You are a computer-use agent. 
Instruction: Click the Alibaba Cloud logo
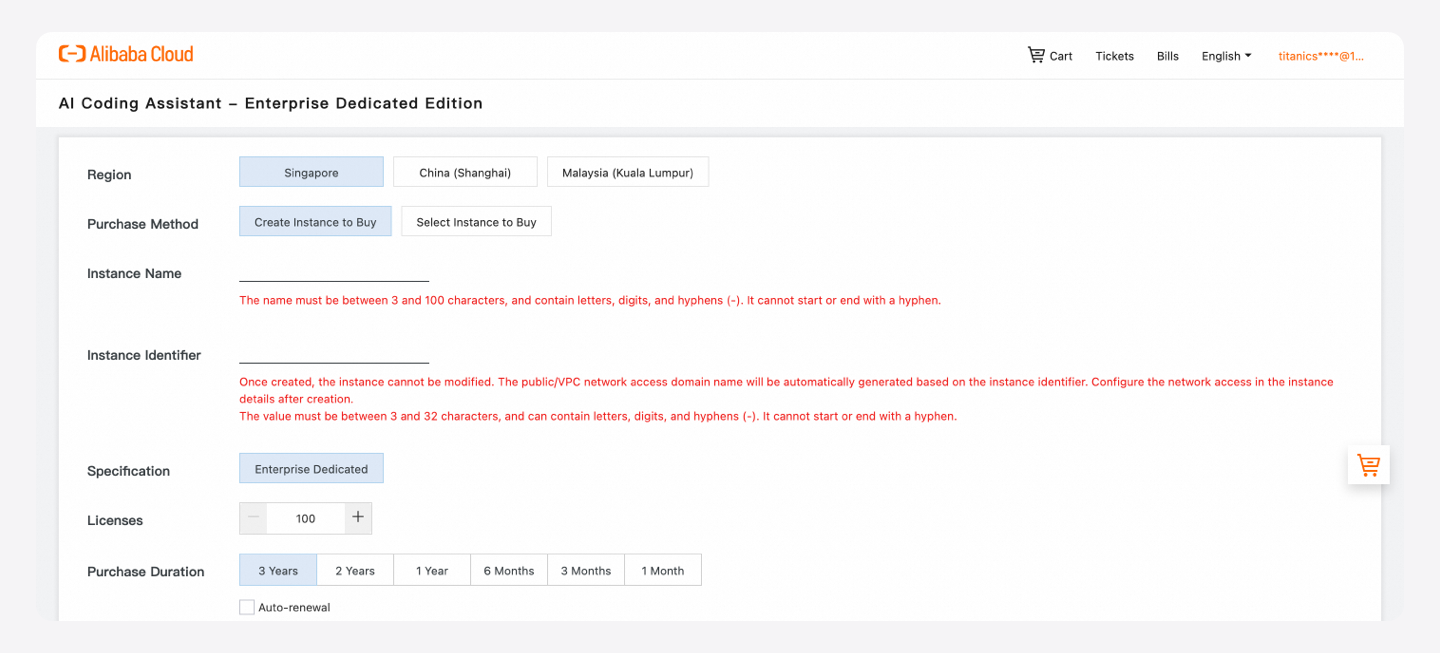(x=126, y=54)
